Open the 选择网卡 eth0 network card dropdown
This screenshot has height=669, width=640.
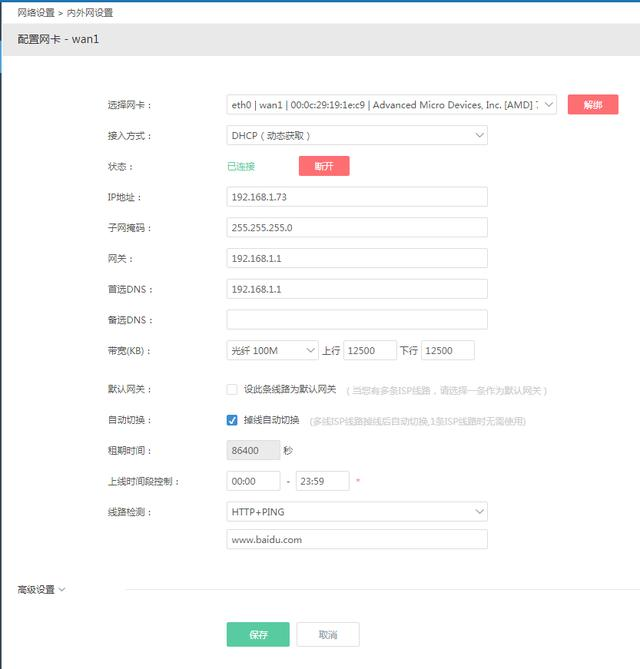coord(391,105)
